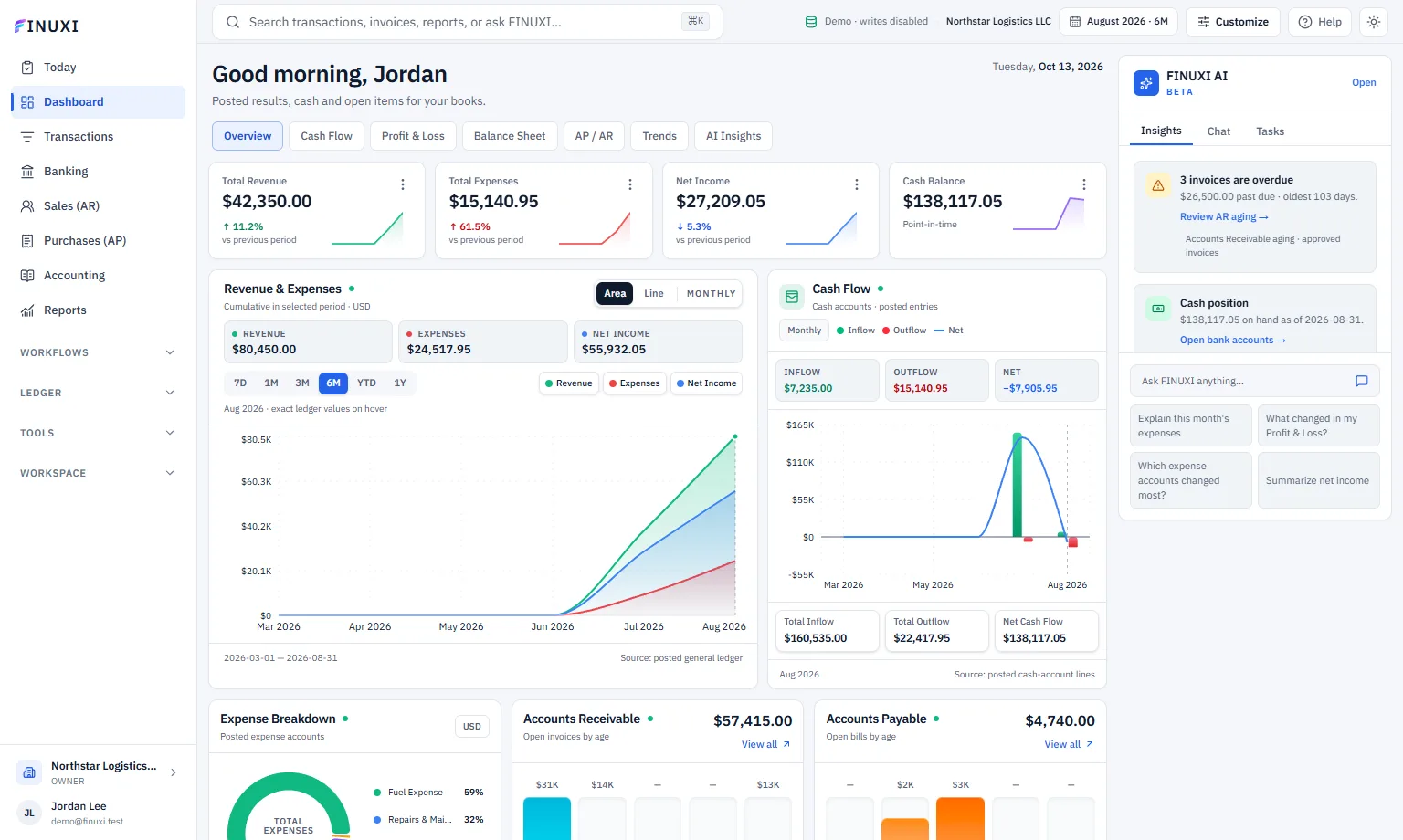This screenshot has height=840, width=1403.
Task: Open the Accounting sidebar item
Action: pyautogui.click(x=98, y=276)
